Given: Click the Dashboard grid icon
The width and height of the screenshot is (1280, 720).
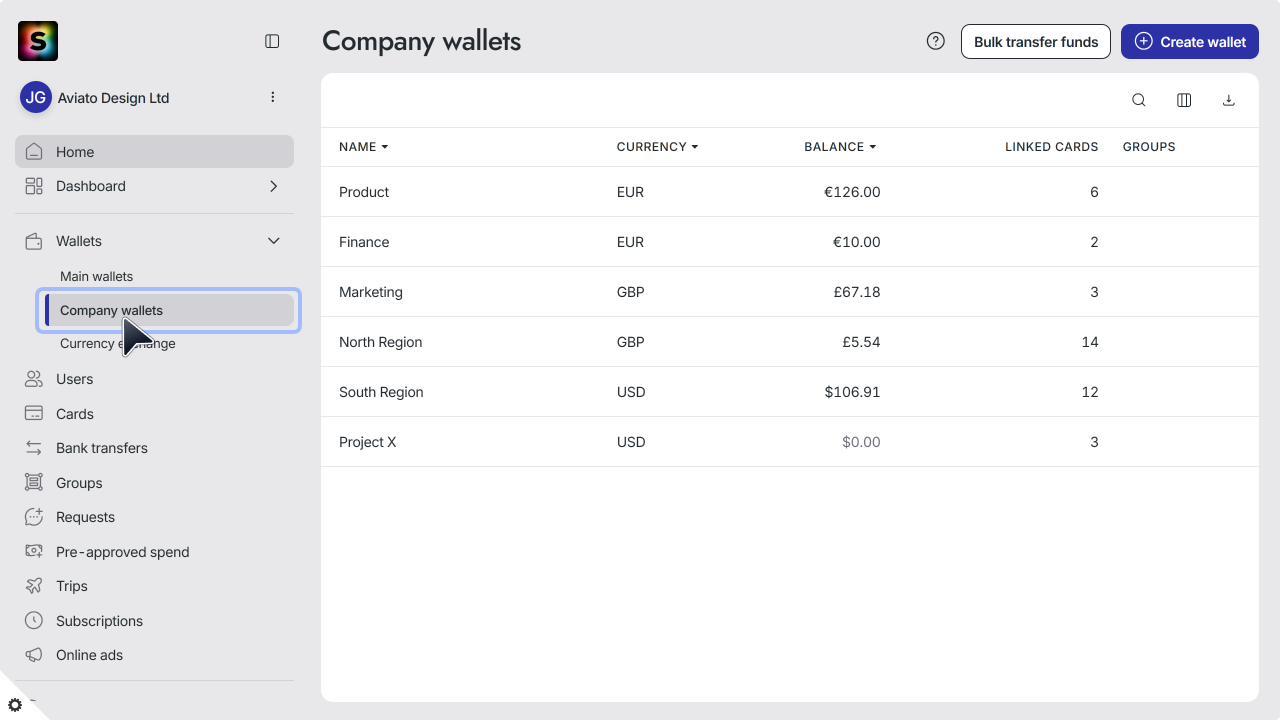Looking at the screenshot, I should point(34,186).
